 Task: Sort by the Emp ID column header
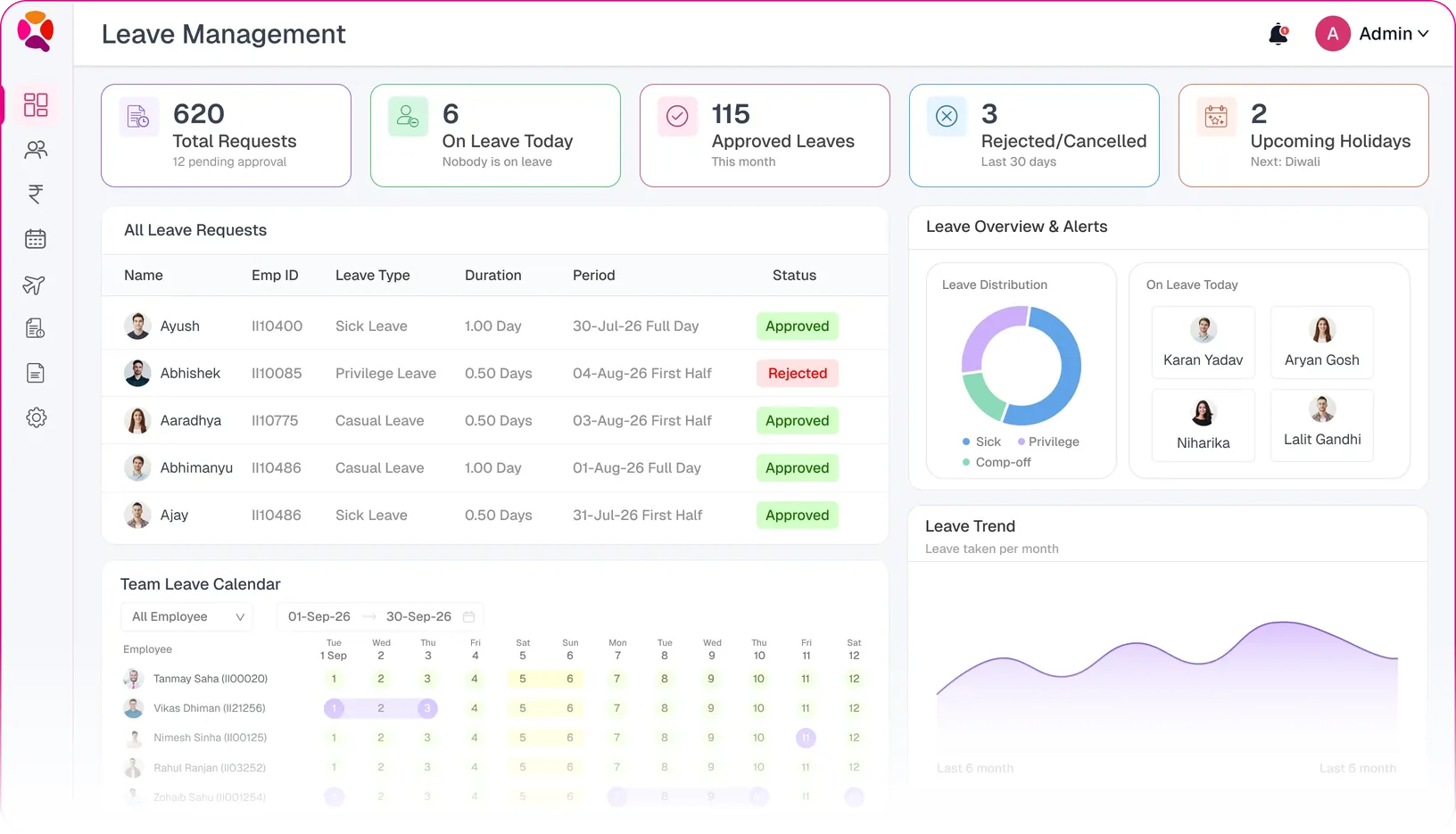275,276
